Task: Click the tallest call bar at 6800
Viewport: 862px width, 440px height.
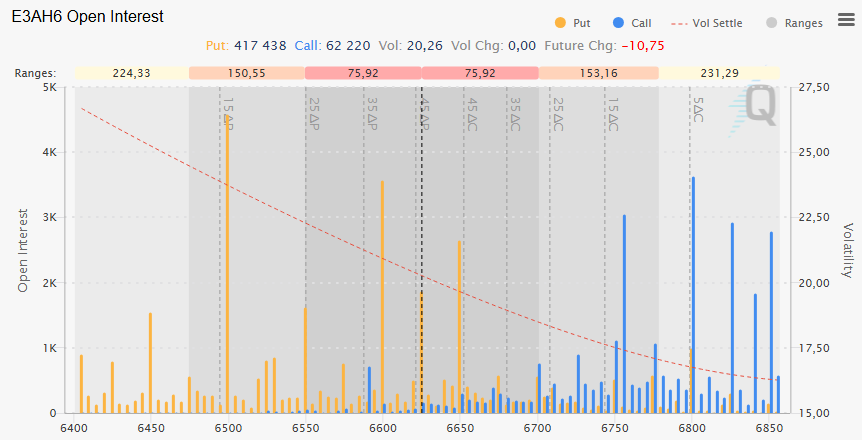Action: (693, 290)
